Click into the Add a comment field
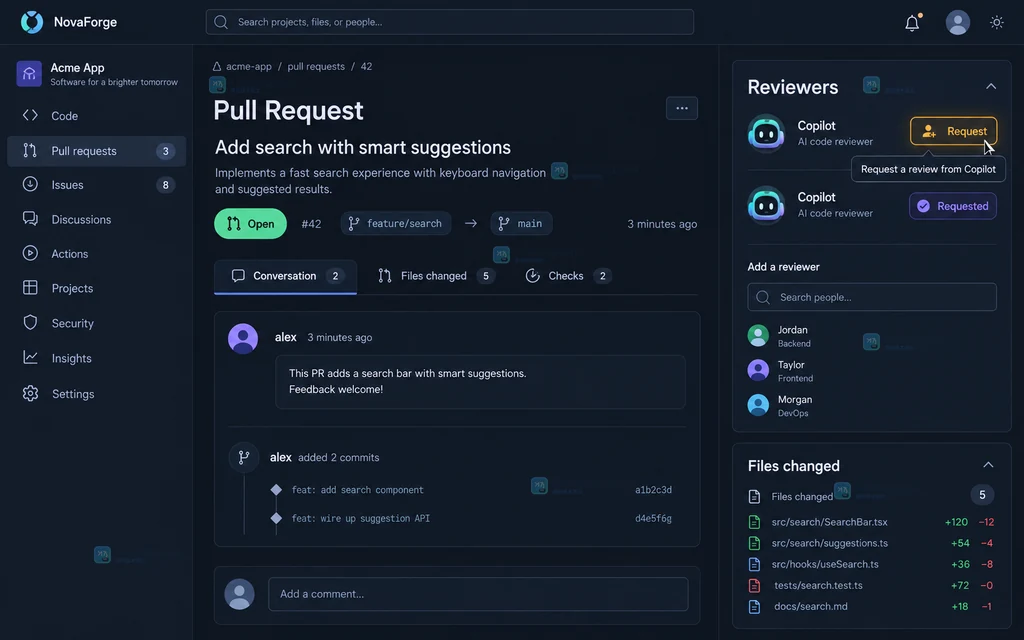The height and width of the screenshot is (640, 1024). click(x=478, y=594)
